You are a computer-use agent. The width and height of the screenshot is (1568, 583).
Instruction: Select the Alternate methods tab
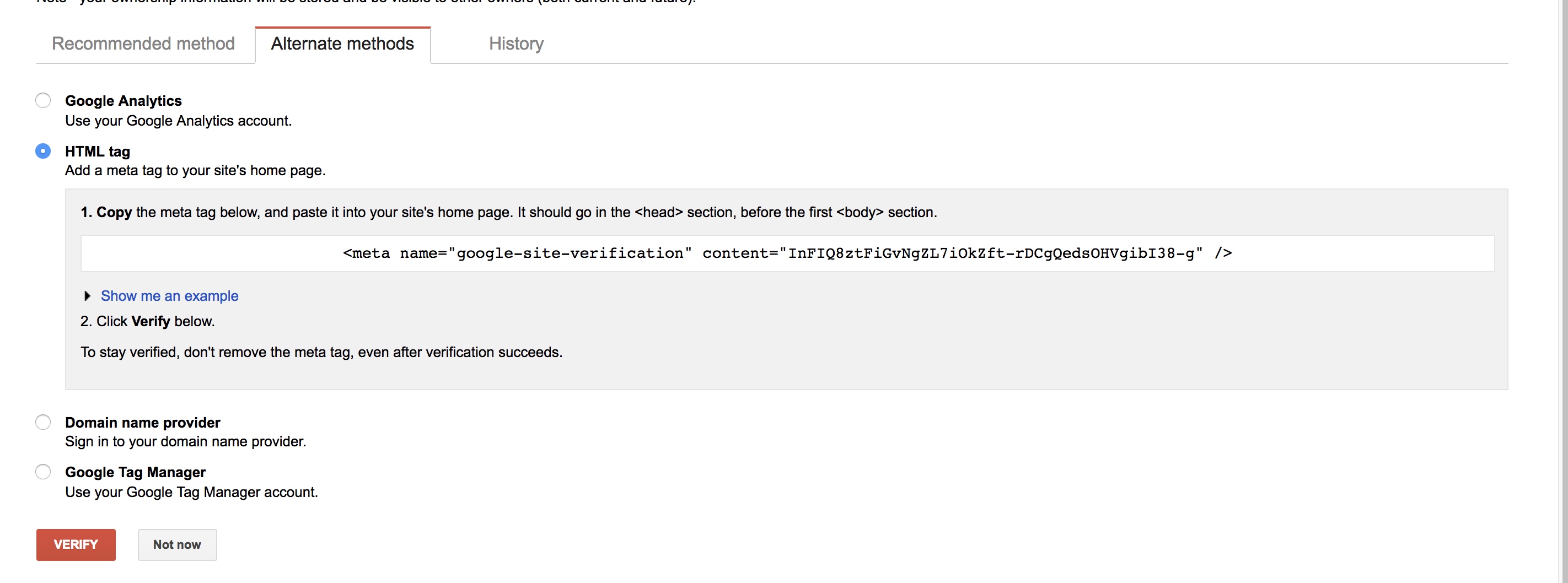[x=342, y=44]
